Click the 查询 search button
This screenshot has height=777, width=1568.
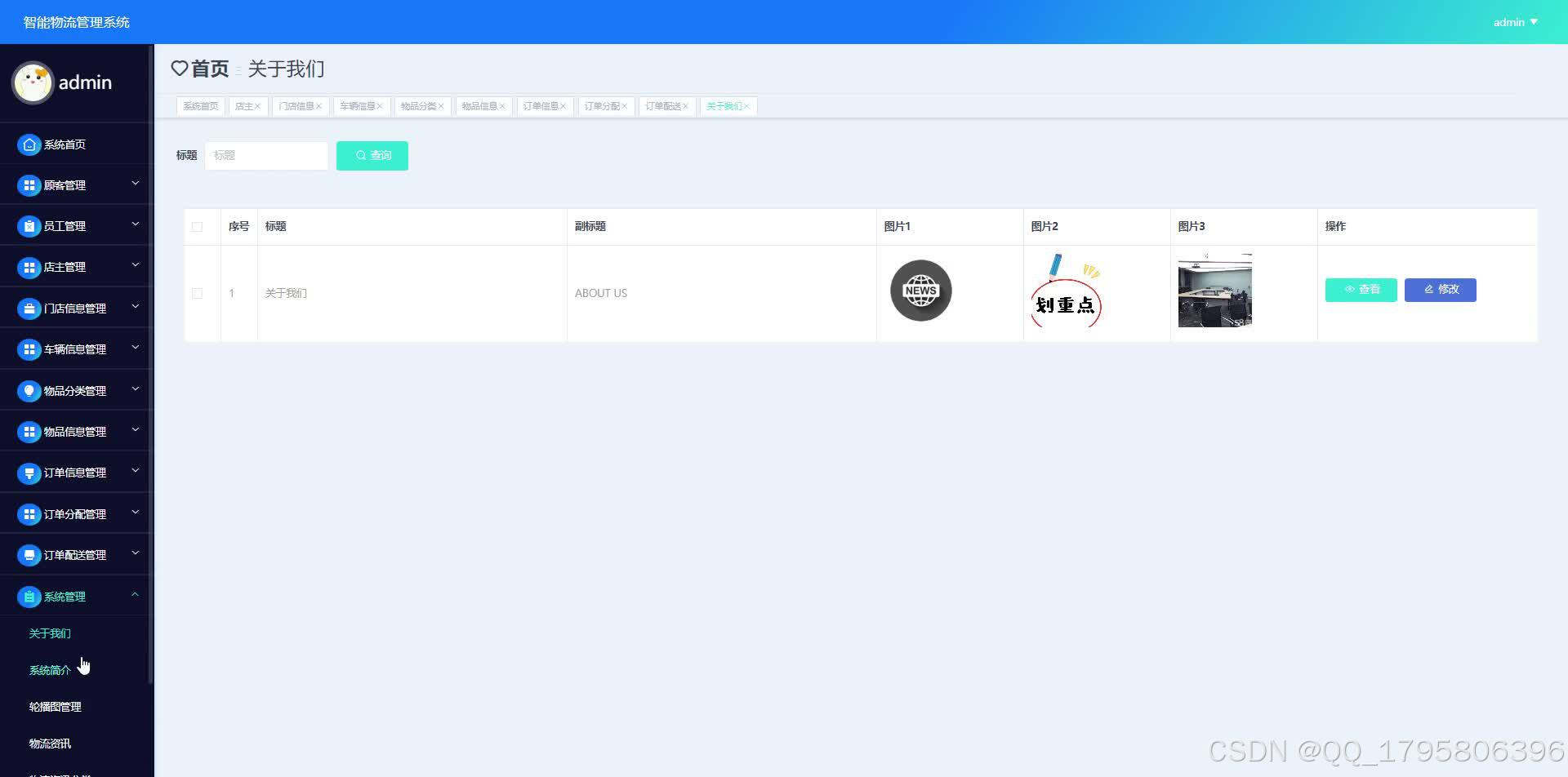pyautogui.click(x=372, y=155)
